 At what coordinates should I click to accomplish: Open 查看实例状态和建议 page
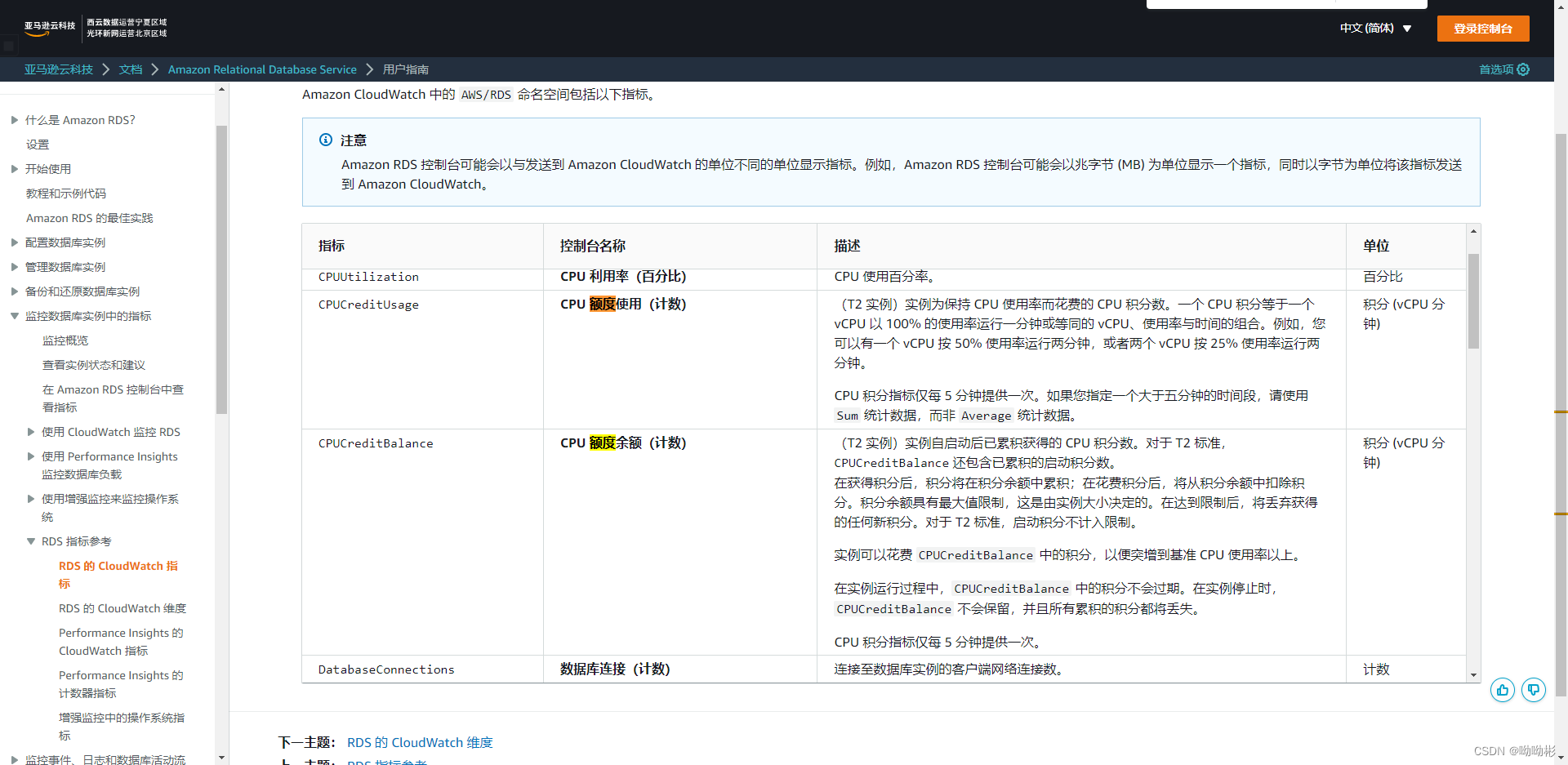94,365
